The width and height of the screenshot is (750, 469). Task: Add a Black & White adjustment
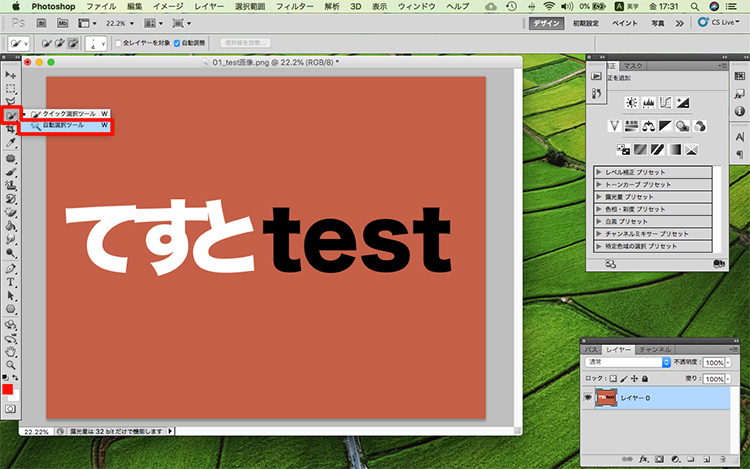pyautogui.click(x=665, y=126)
